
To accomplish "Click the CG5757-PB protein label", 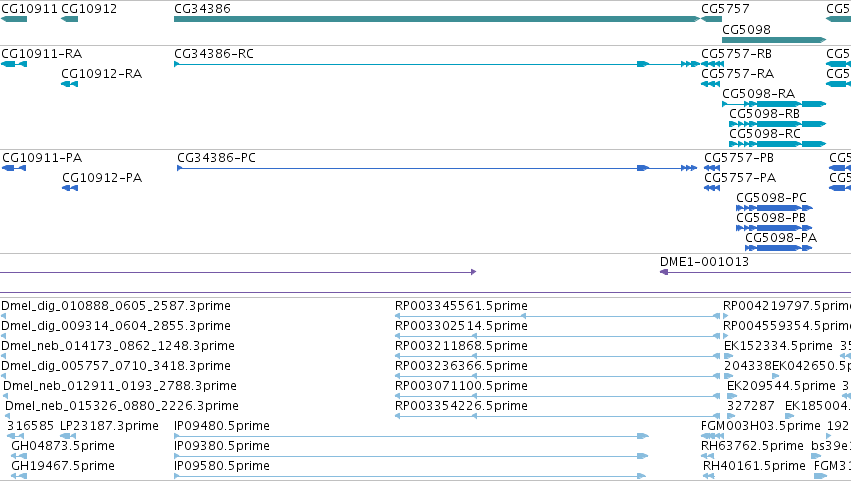I will (739, 158).
